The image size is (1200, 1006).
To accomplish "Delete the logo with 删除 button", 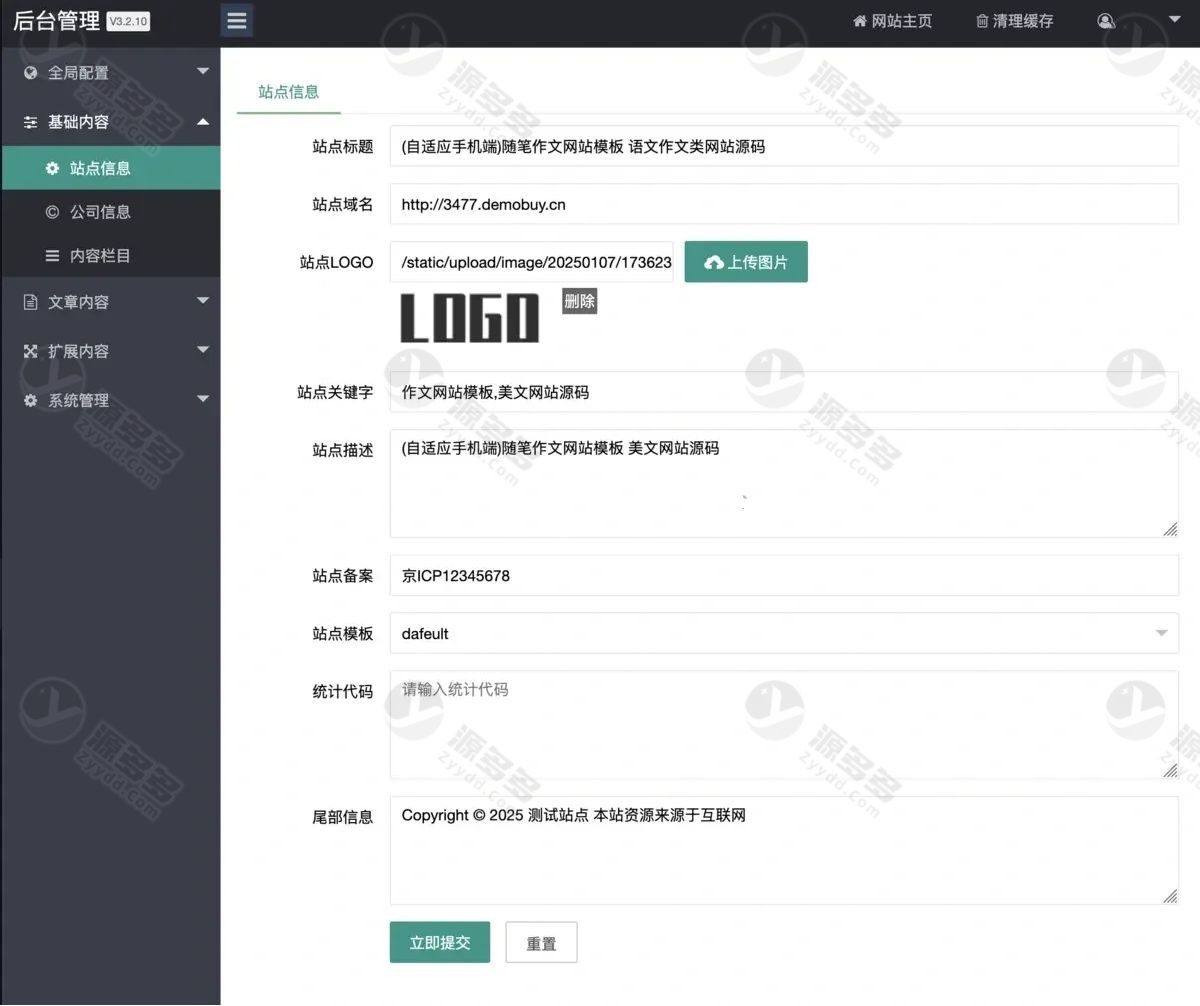I will coord(579,300).
